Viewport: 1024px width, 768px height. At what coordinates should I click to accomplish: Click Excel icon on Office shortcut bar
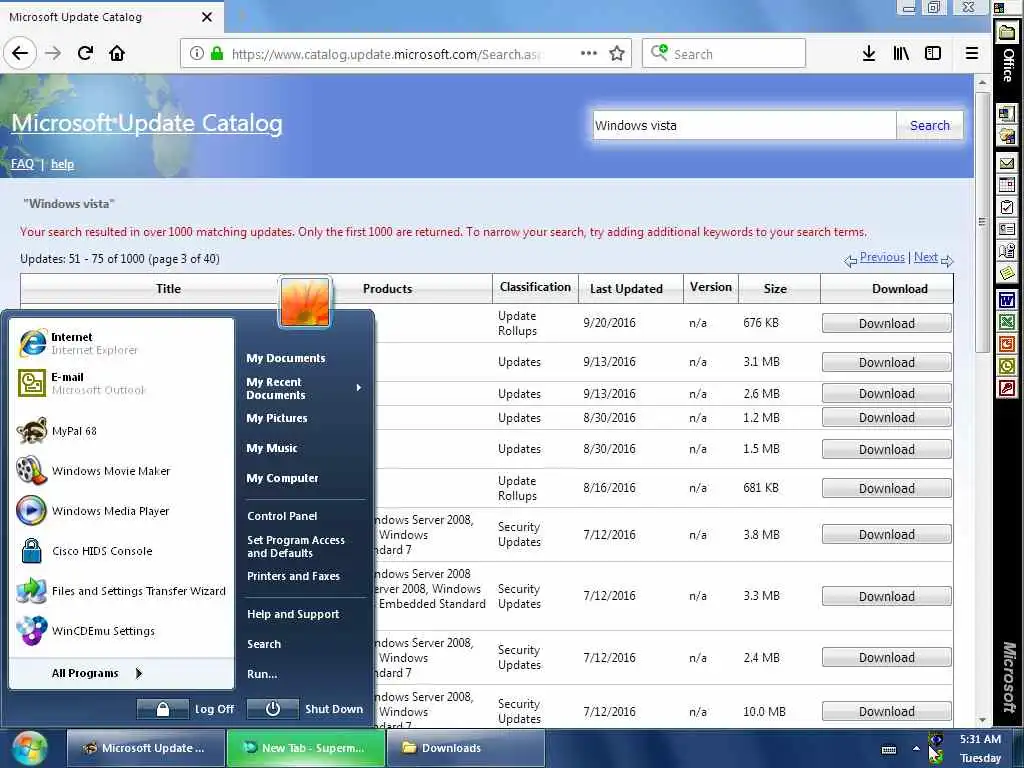pos(1007,322)
